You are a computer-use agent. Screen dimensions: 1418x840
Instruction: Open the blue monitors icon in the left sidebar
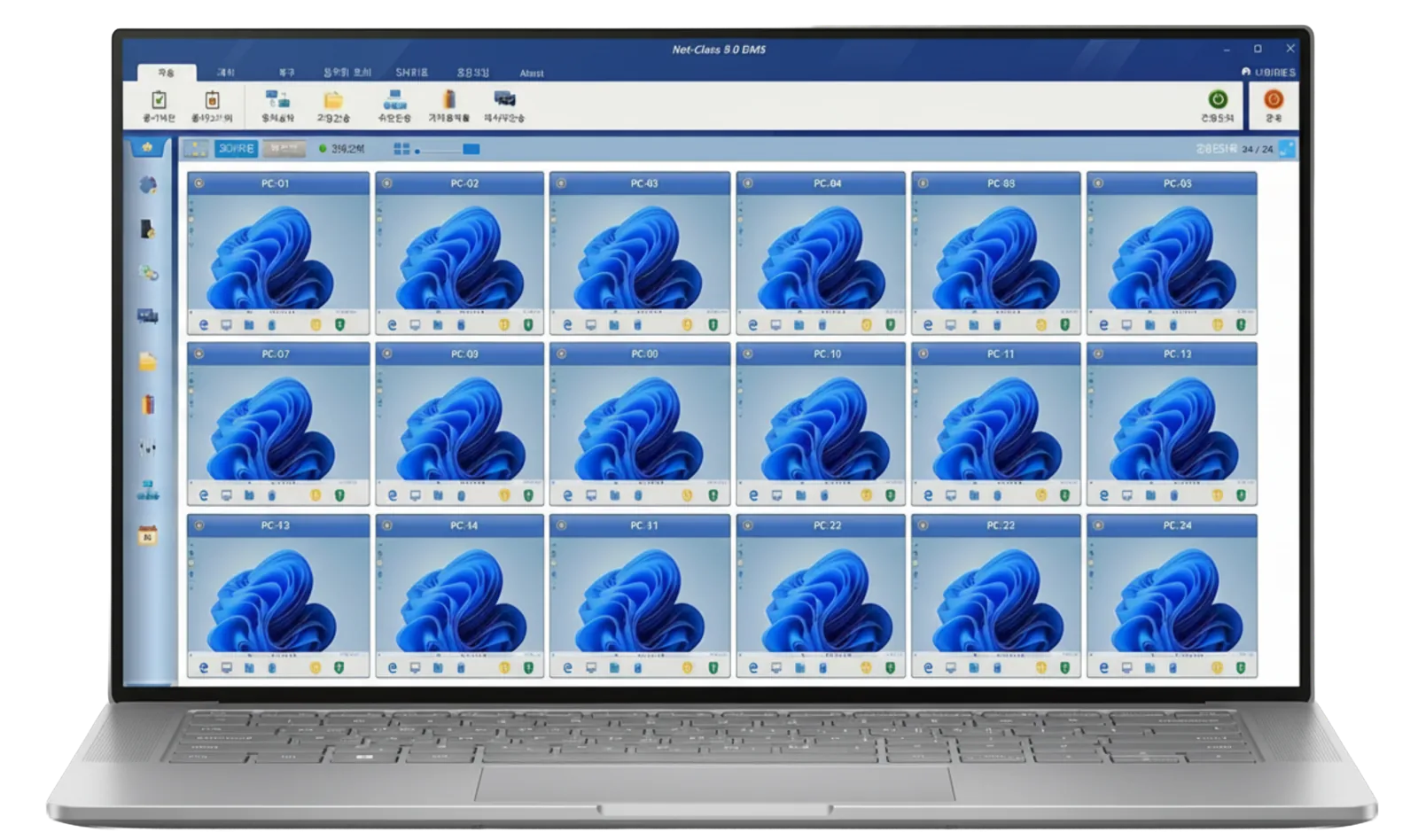(148, 316)
